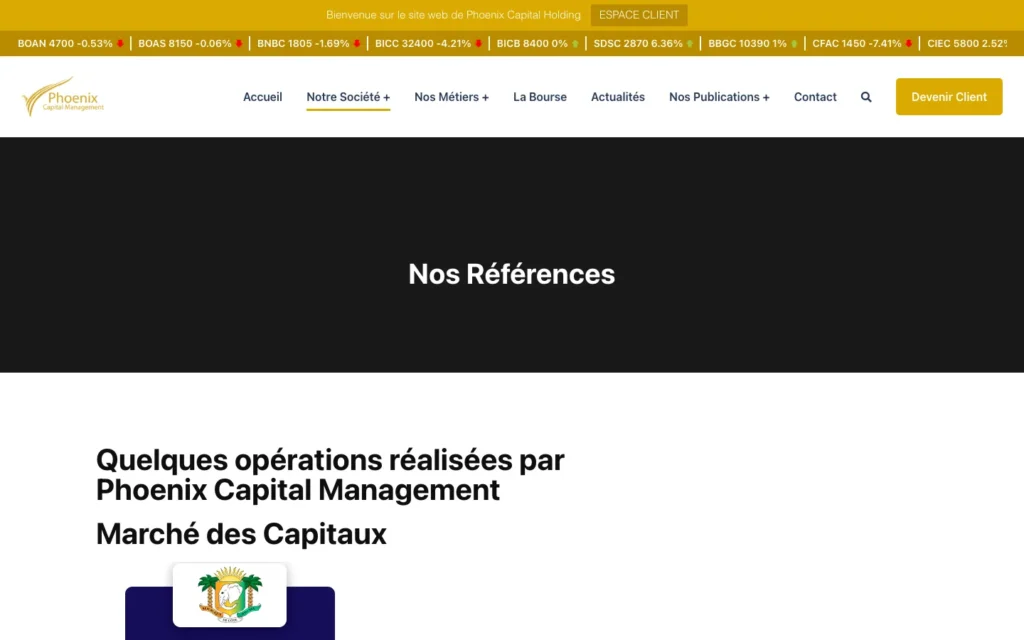Click BOAS 8150 -0.06% ticker entry
This screenshot has width=1024, height=640.
(x=185, y=43)
